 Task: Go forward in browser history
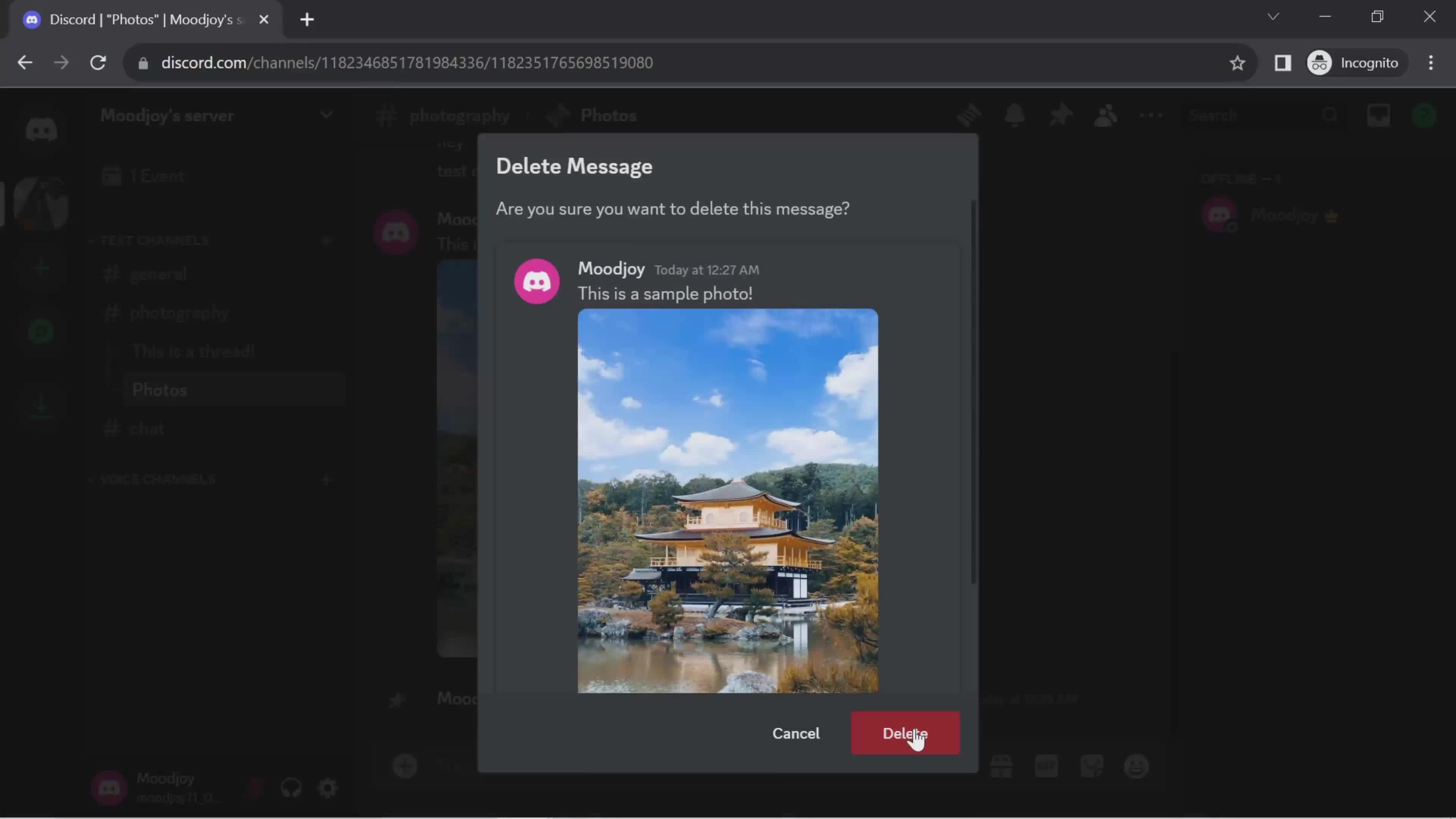pos(61,63)
